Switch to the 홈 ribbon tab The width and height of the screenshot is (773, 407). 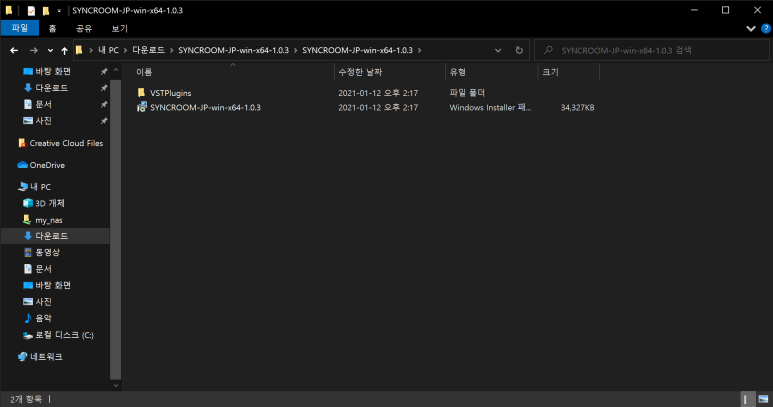(52, 29)
